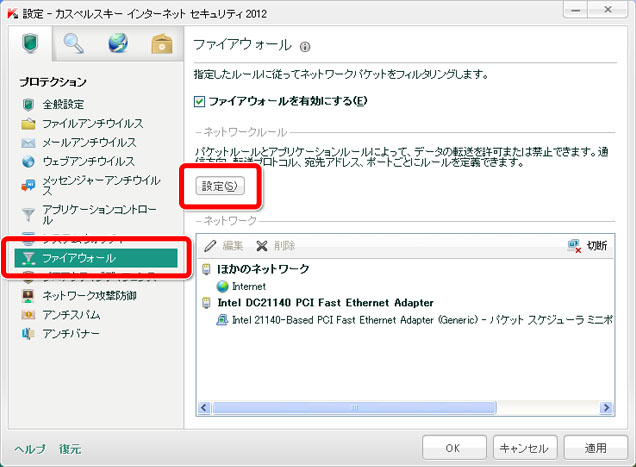Click the Intel 21140-Based connection icon
Viewport: 636px width, 467px height.
[221, 320]
